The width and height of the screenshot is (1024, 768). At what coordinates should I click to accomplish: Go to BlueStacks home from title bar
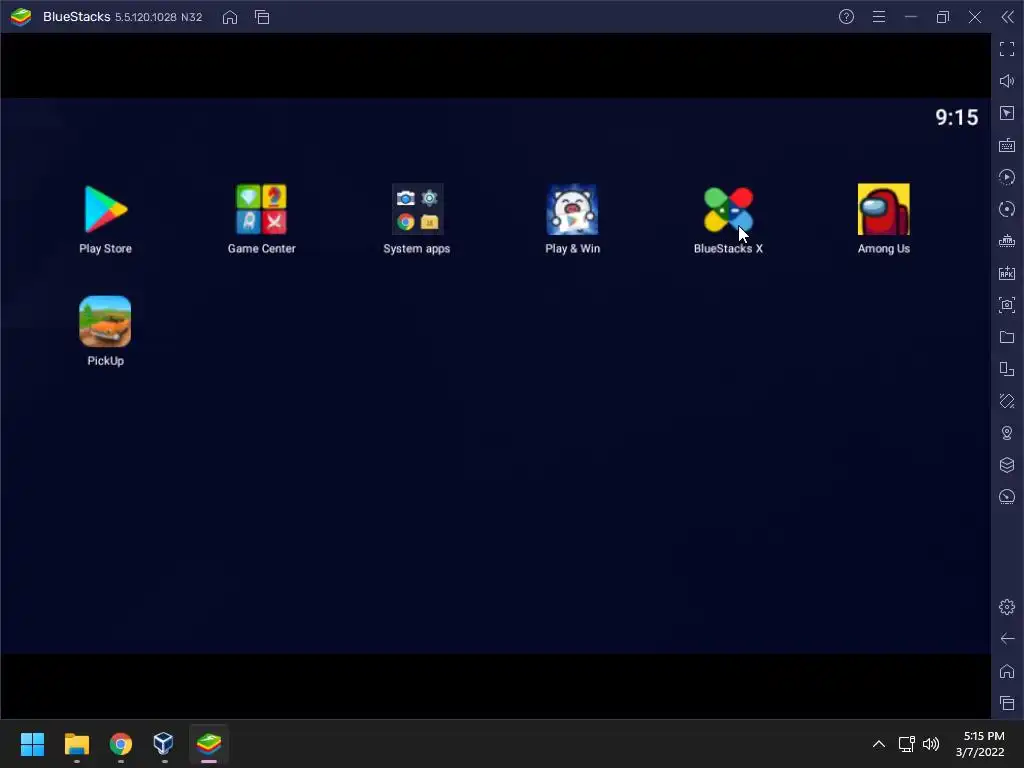coord(230,17)
